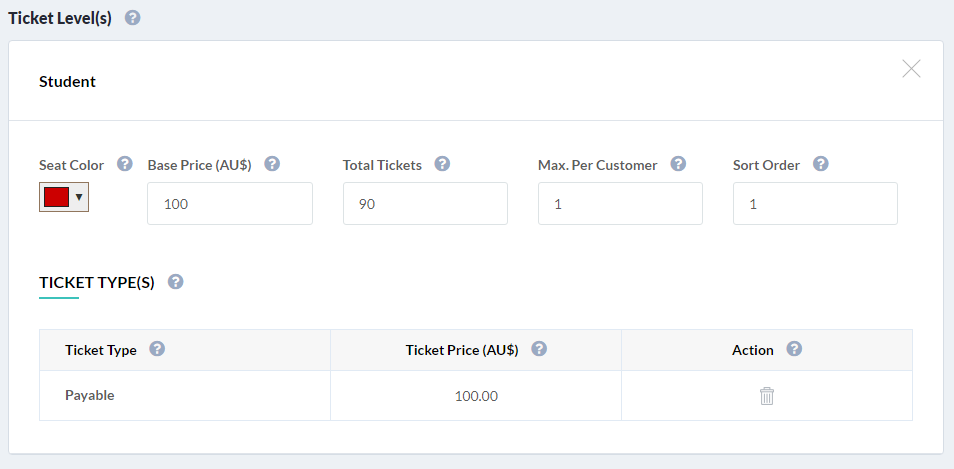Delete the Payable ticket type with trash icon

(767, 396)
